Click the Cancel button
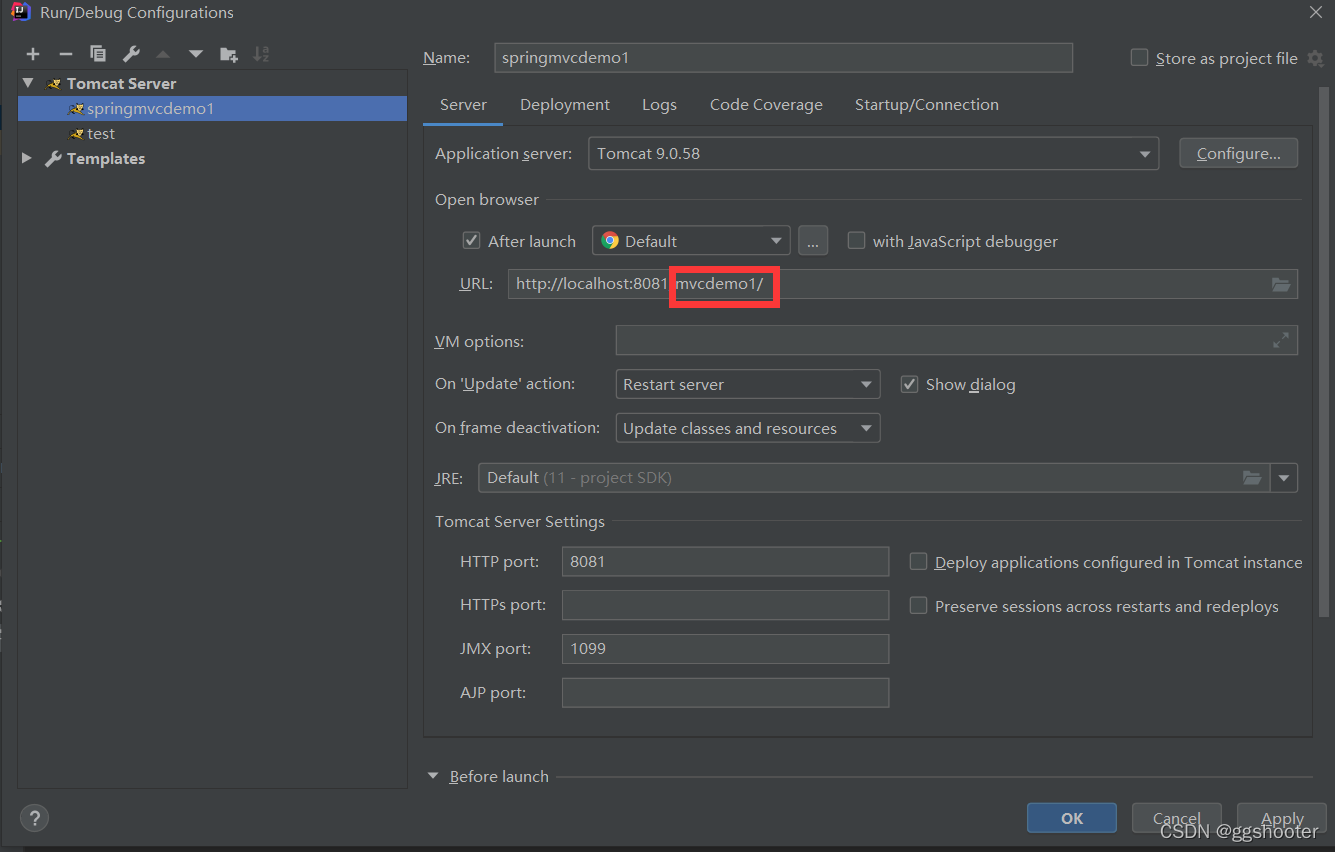The width and height of the screenshot is (1335, 852). pyautogui.click(x=1176, y=818)
